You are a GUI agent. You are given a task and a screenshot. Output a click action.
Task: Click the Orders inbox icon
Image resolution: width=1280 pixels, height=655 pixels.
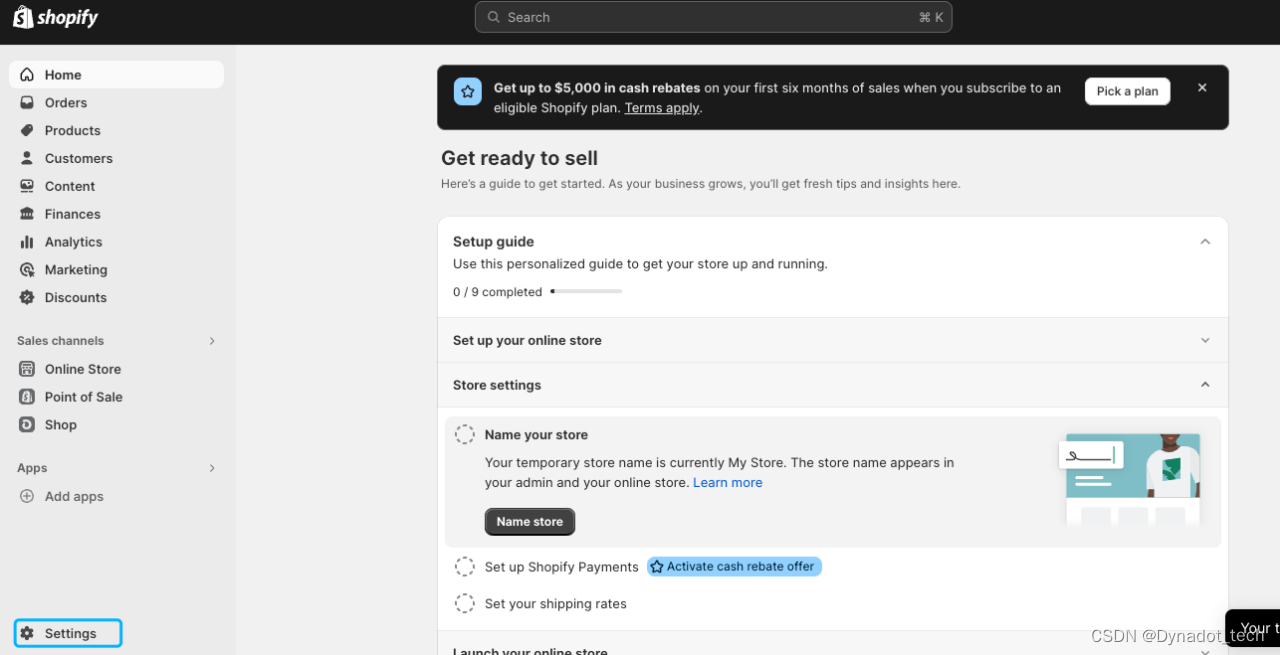point(27,103)
